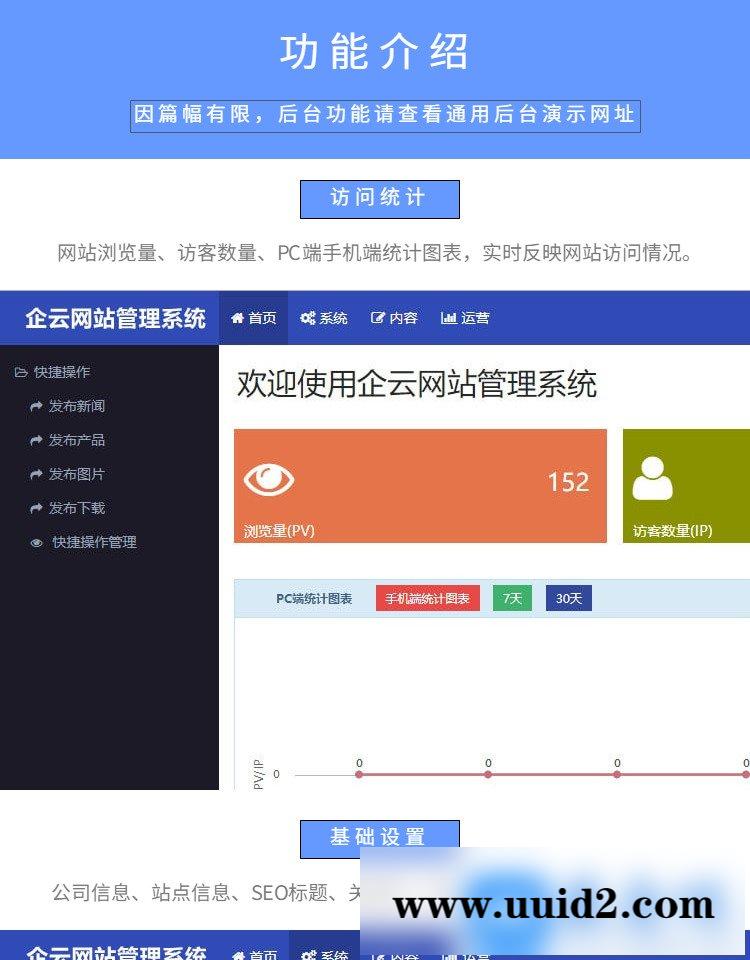Click the 因篇幅有限 notice box
The height and width of the screenshot is (960, 750).
click(x=385, y=116)
